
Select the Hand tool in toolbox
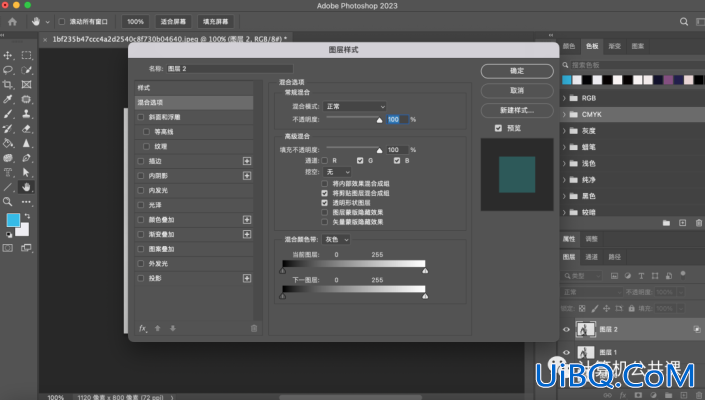pos(27,187)
